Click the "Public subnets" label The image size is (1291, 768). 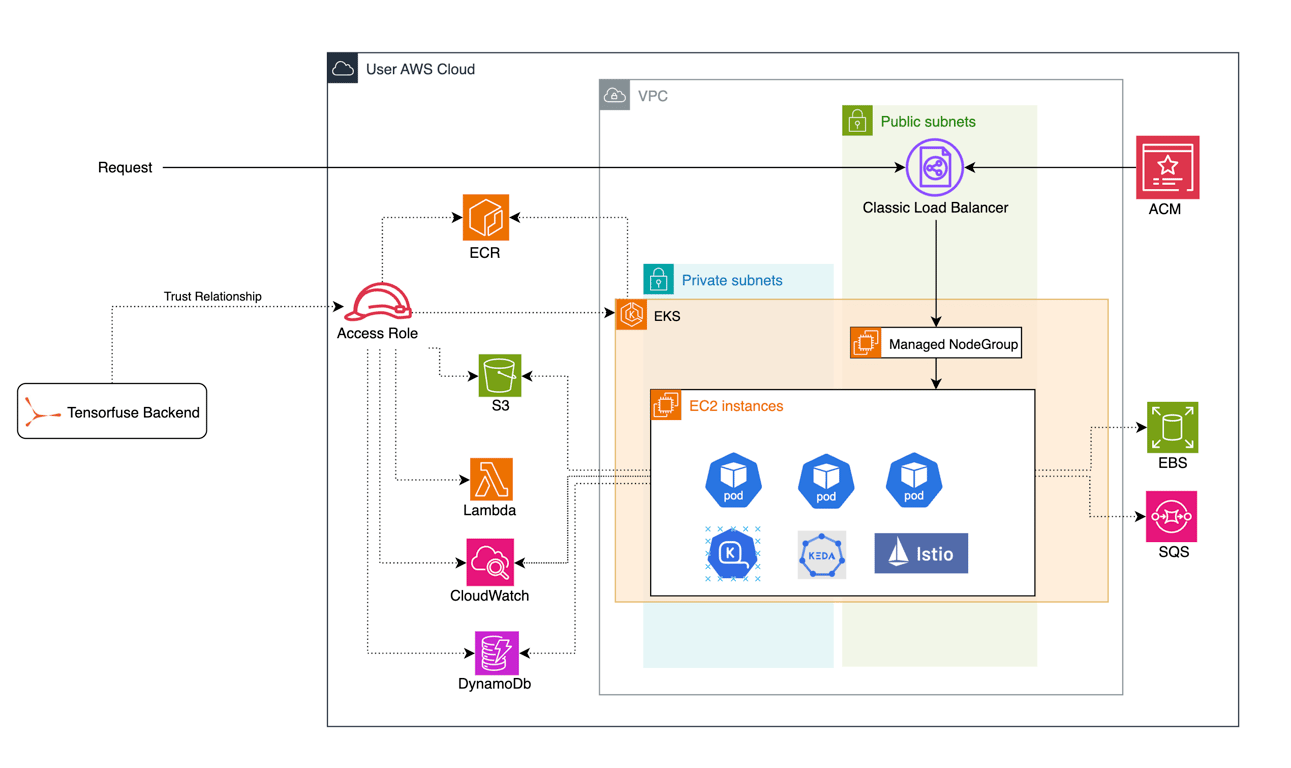pos(928,122)
